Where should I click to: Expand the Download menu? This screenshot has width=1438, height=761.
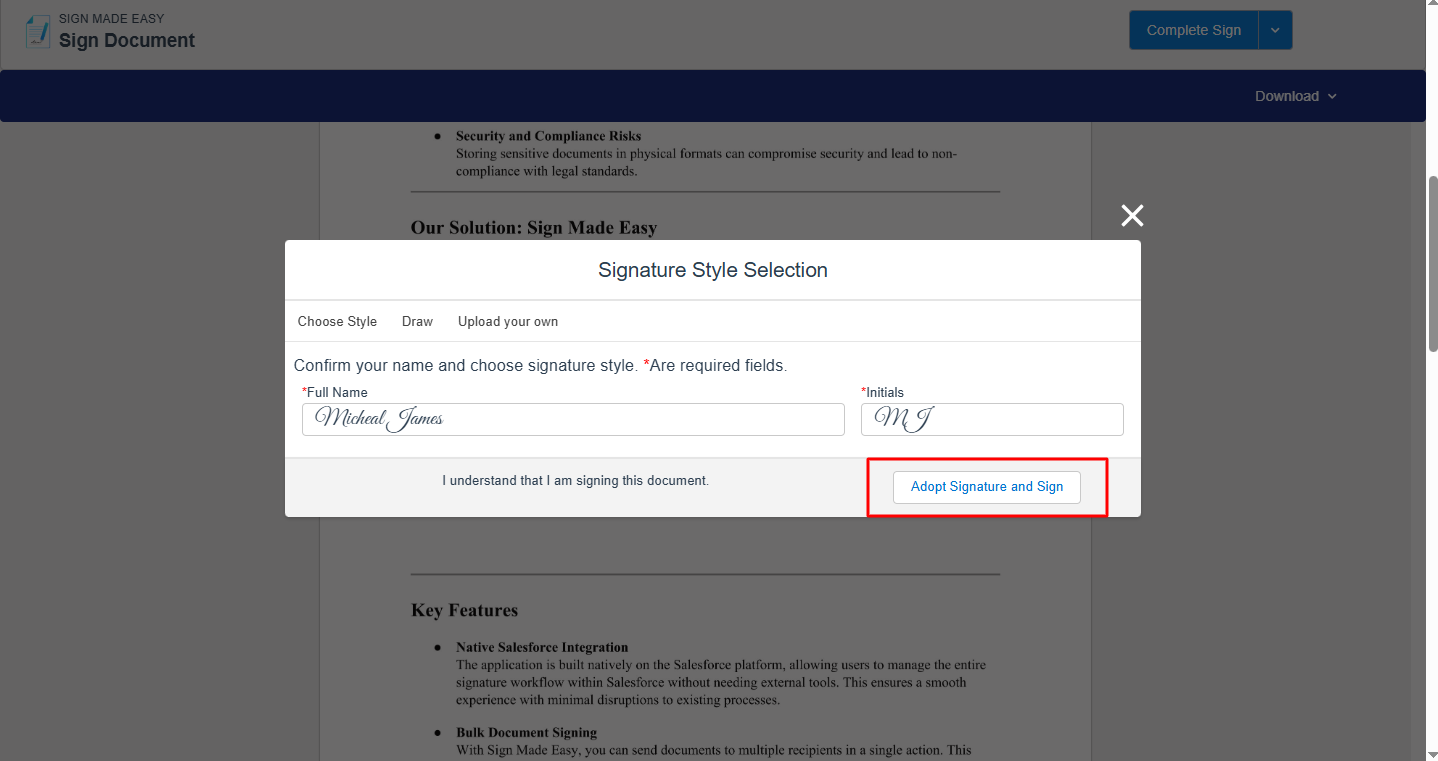pyautogui.click(x=1287, y=96)
